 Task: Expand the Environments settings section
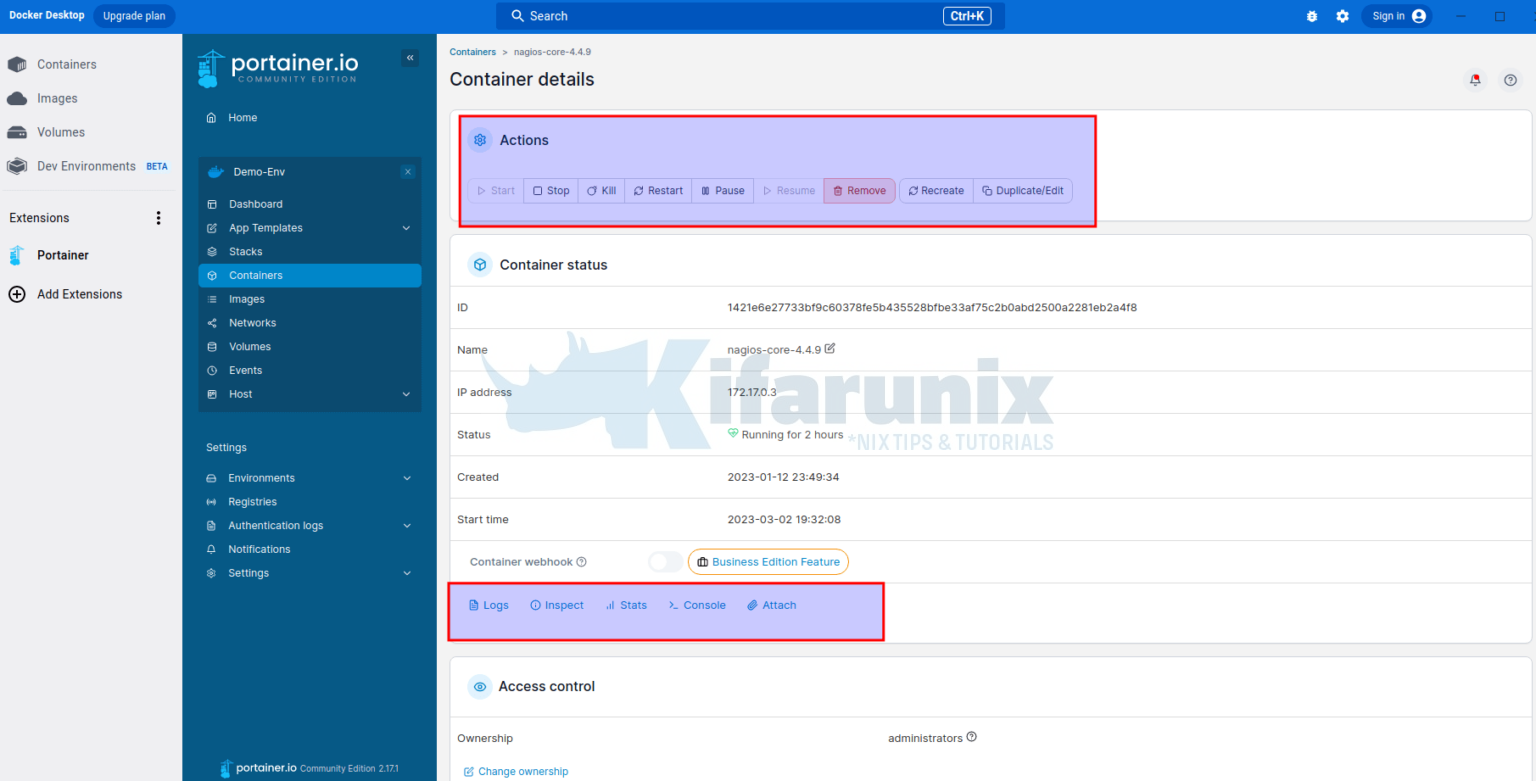coord(406,478)
